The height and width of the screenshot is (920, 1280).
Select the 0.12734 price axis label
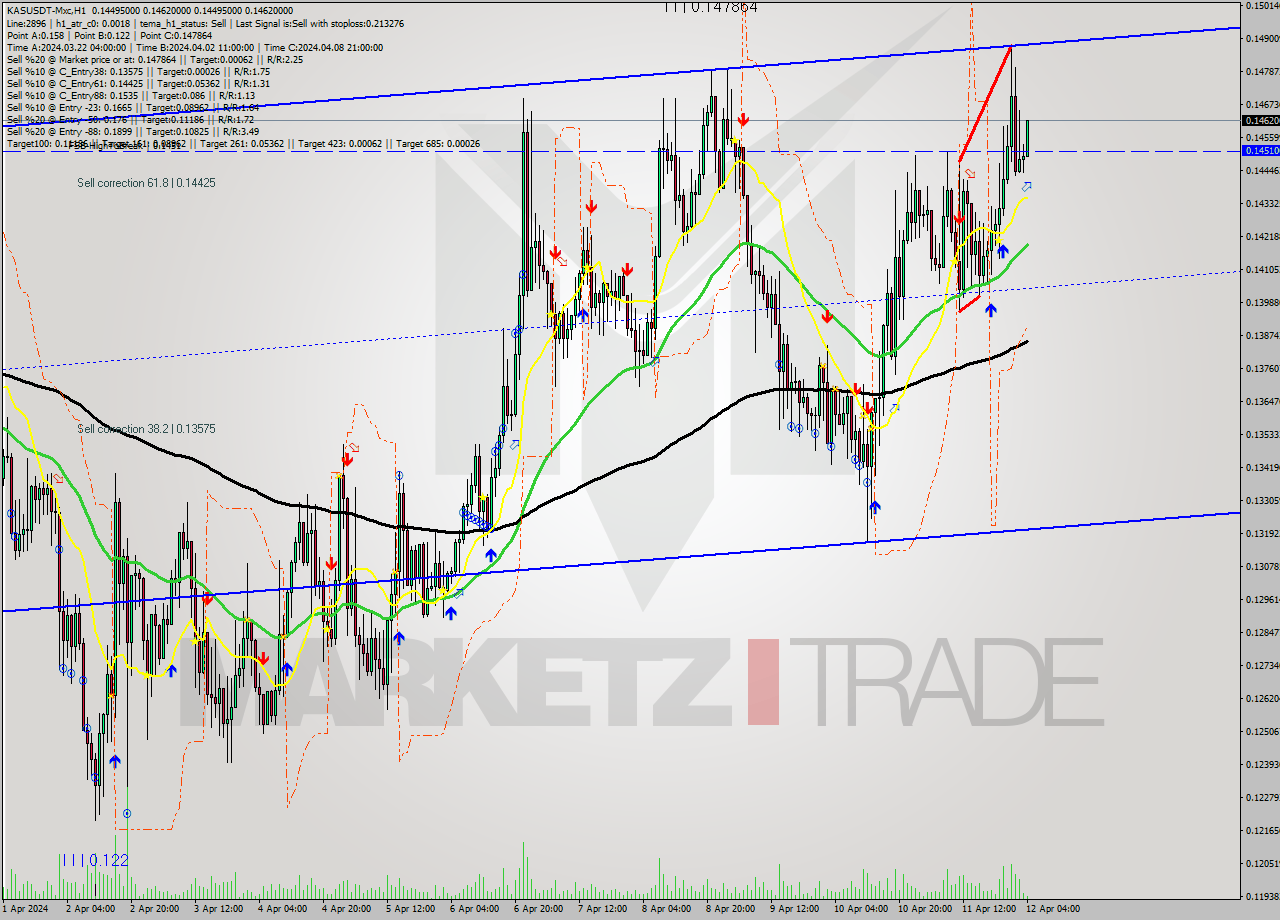tap(1263, 666)
